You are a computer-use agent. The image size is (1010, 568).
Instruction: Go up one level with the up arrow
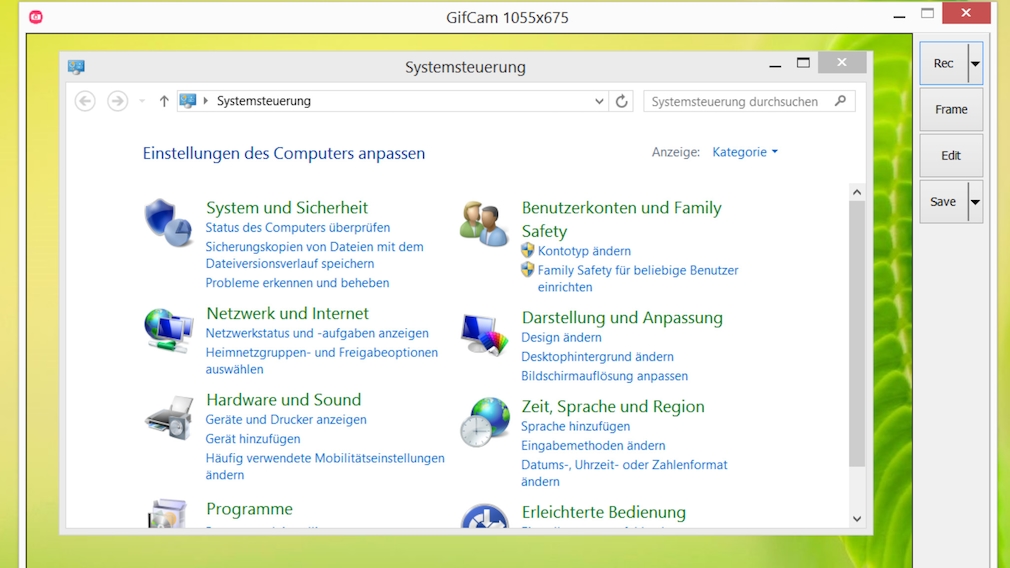pos(164,101)
